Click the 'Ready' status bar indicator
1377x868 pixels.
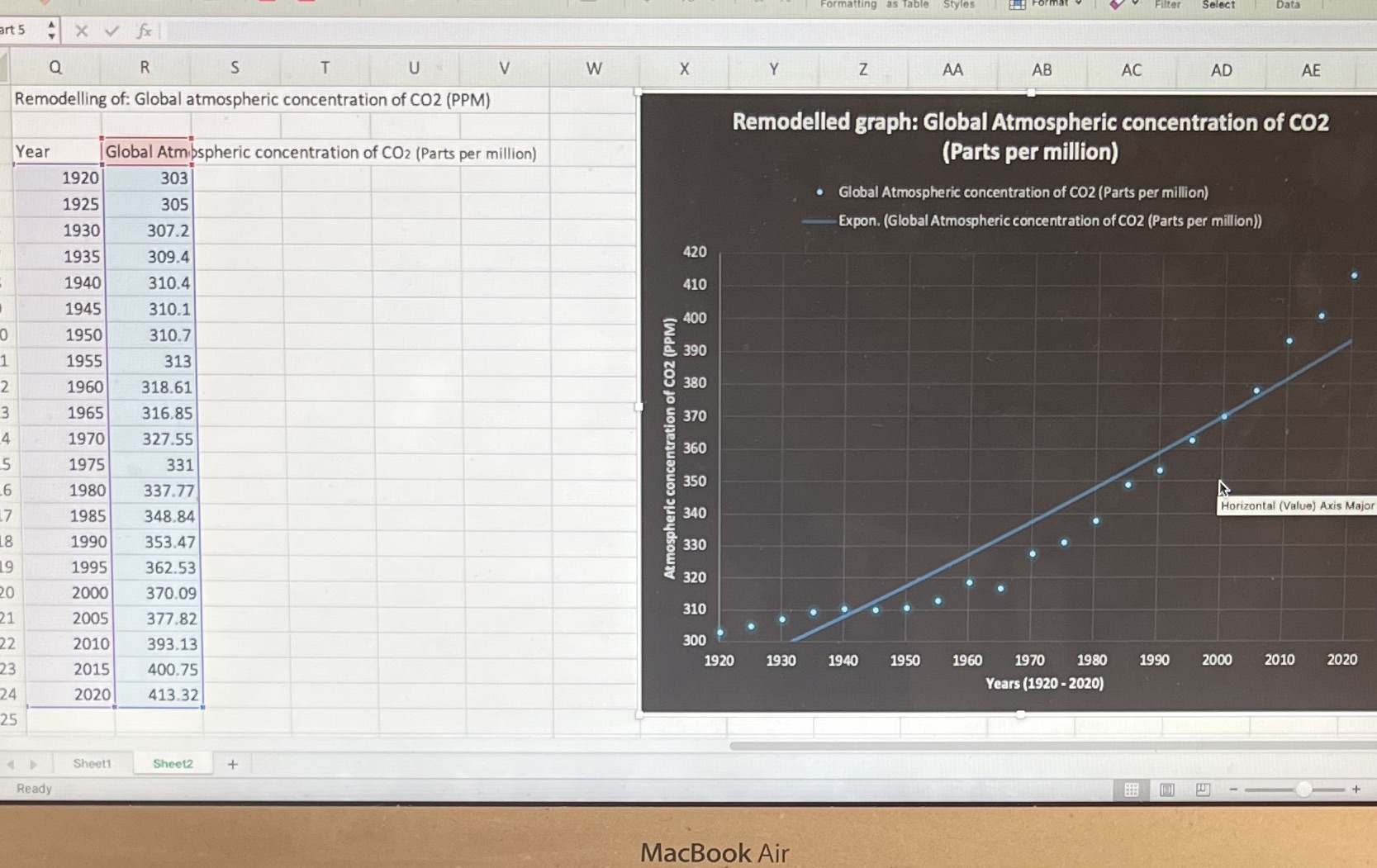click(x=35, y=789)
